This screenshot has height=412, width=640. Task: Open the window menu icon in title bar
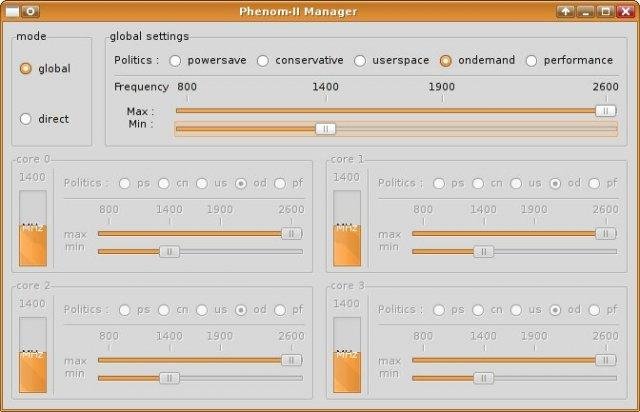tap(12, 11)
